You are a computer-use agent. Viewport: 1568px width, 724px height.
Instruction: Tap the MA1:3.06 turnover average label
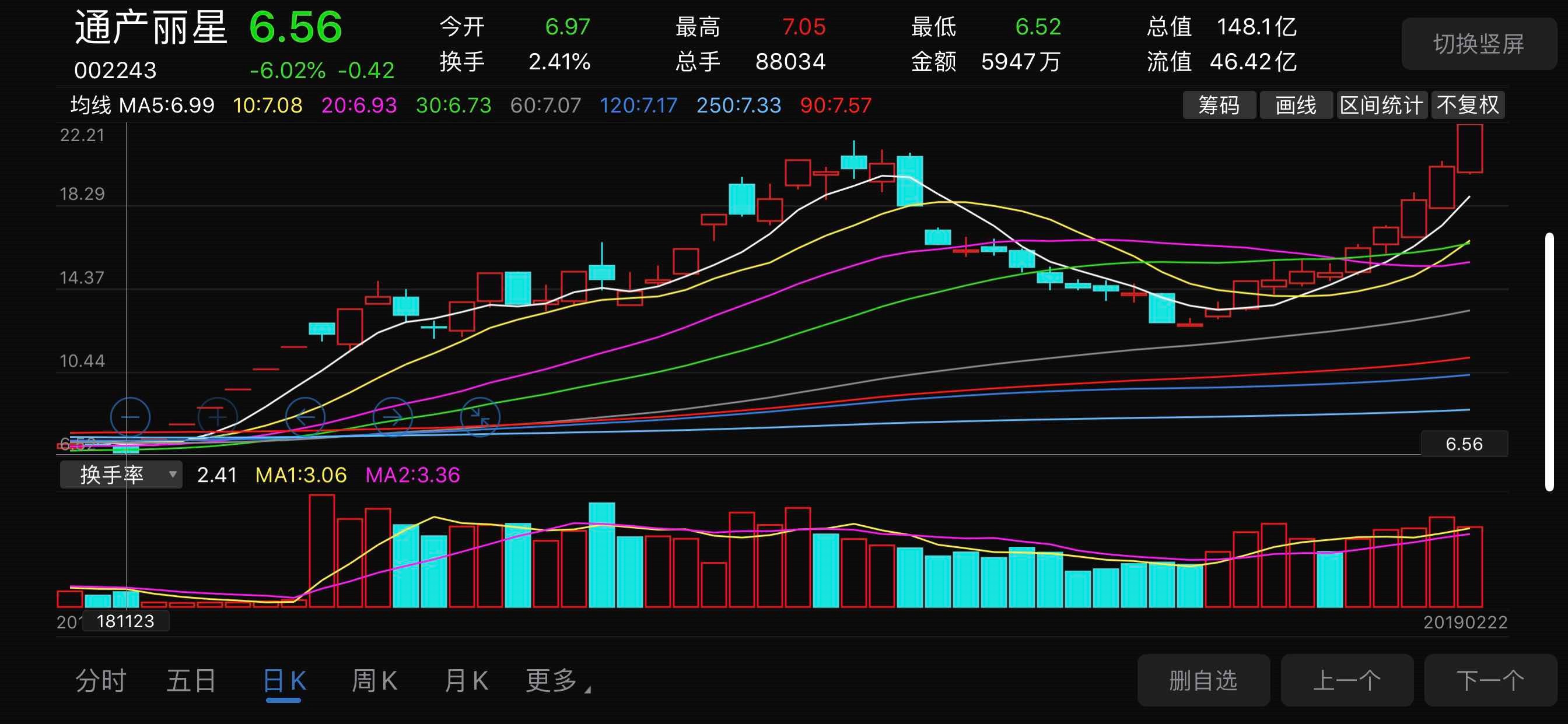coord(300,475)
